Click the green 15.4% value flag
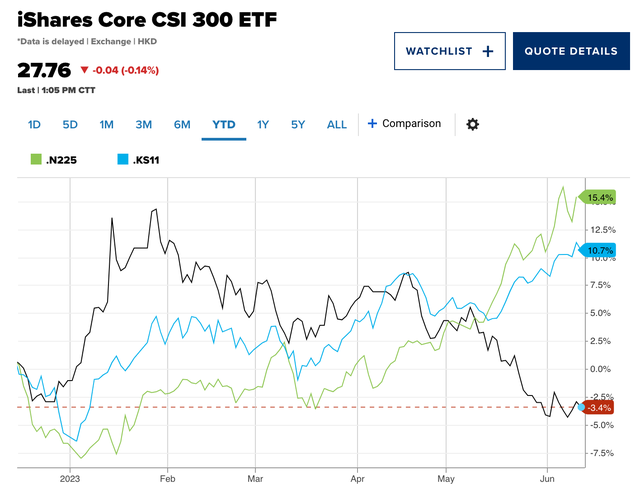 click(x=597, y=197)
